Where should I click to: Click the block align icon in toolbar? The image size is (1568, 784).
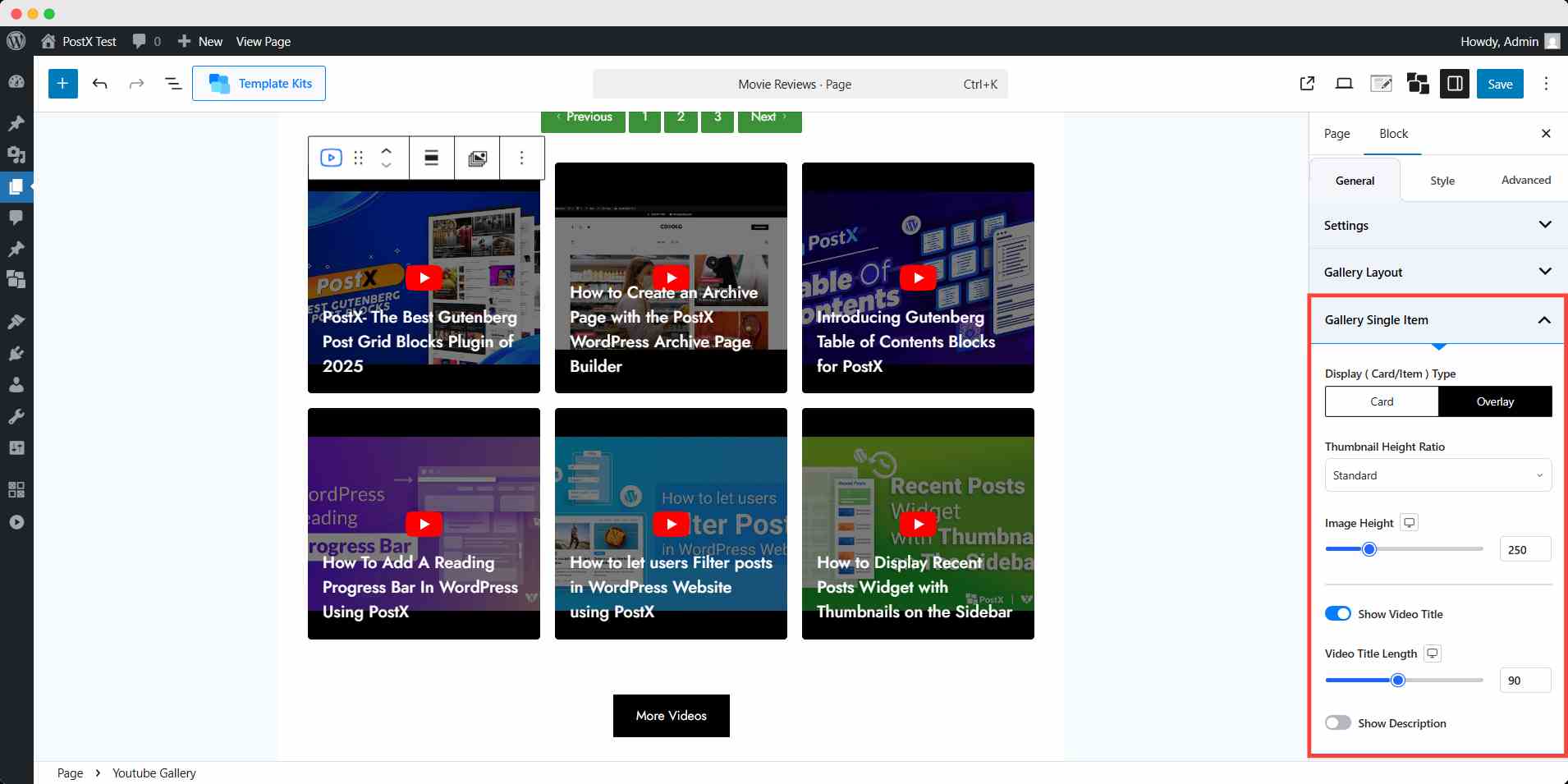431,158
